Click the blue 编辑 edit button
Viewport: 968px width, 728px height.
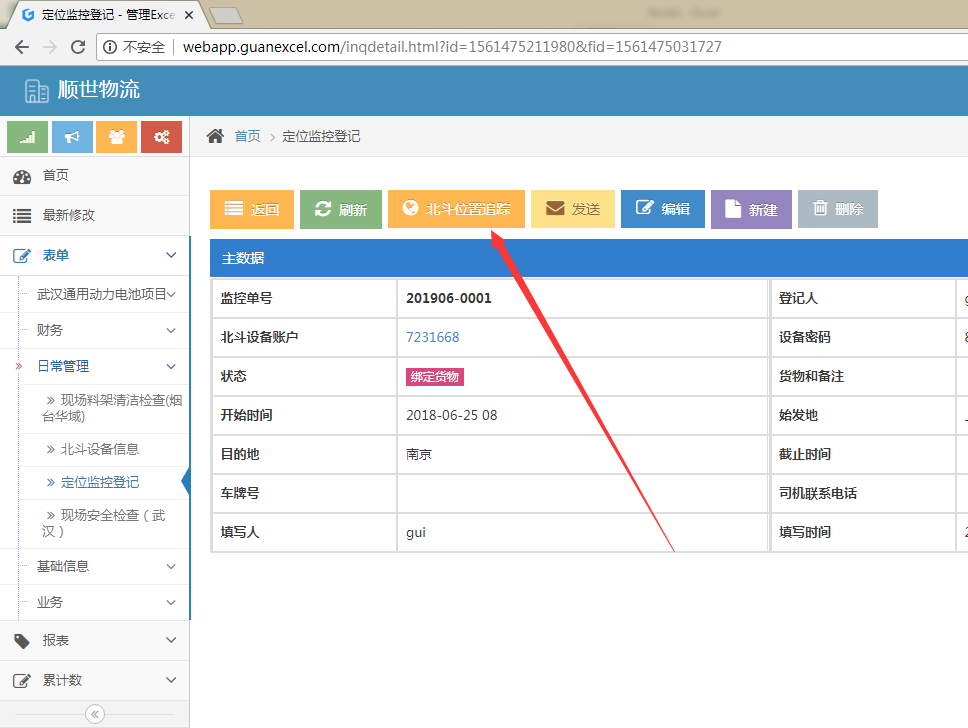pyautogui.click(x=663, y=209)
